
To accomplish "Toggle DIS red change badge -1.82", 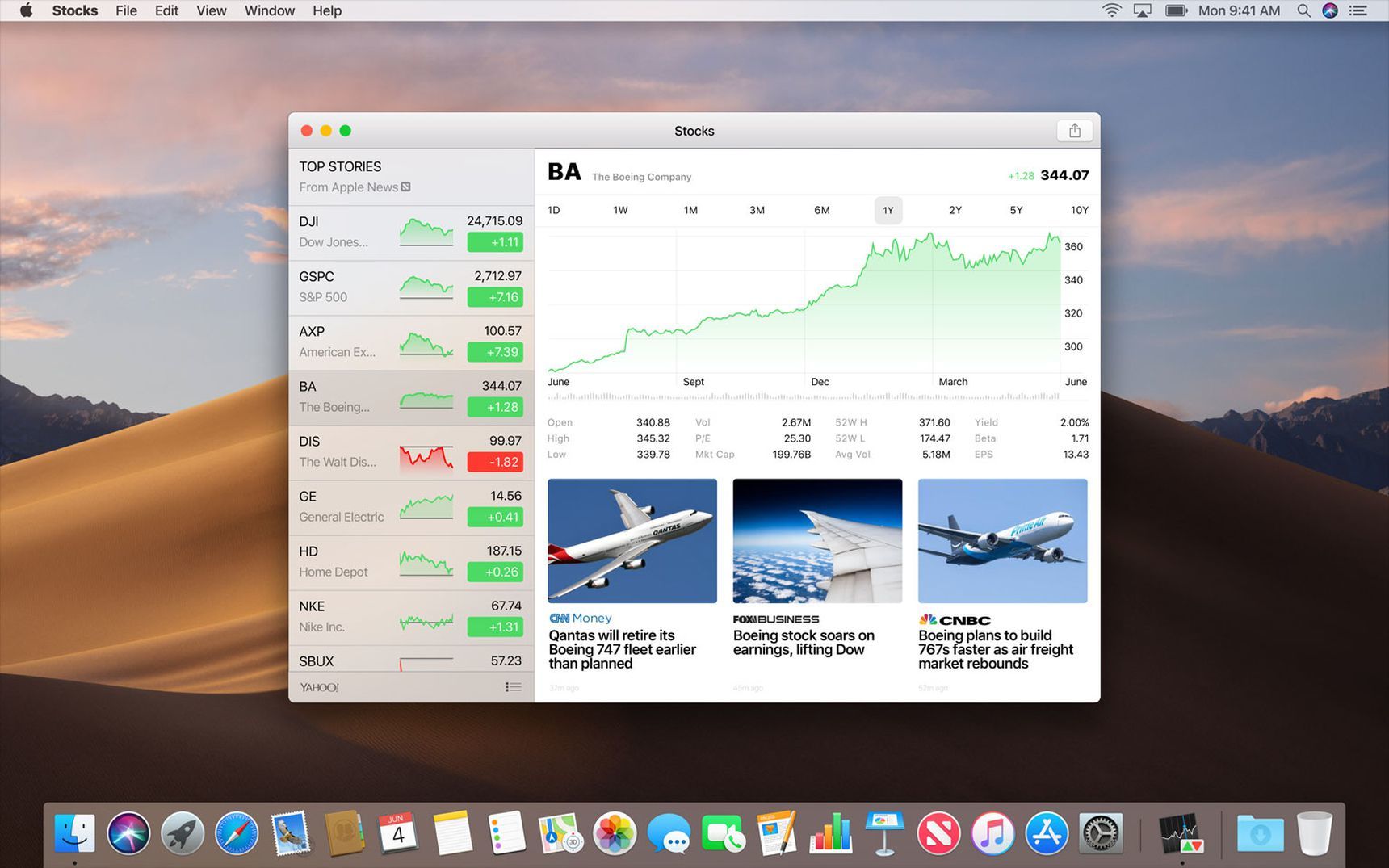I will (495, 462).
